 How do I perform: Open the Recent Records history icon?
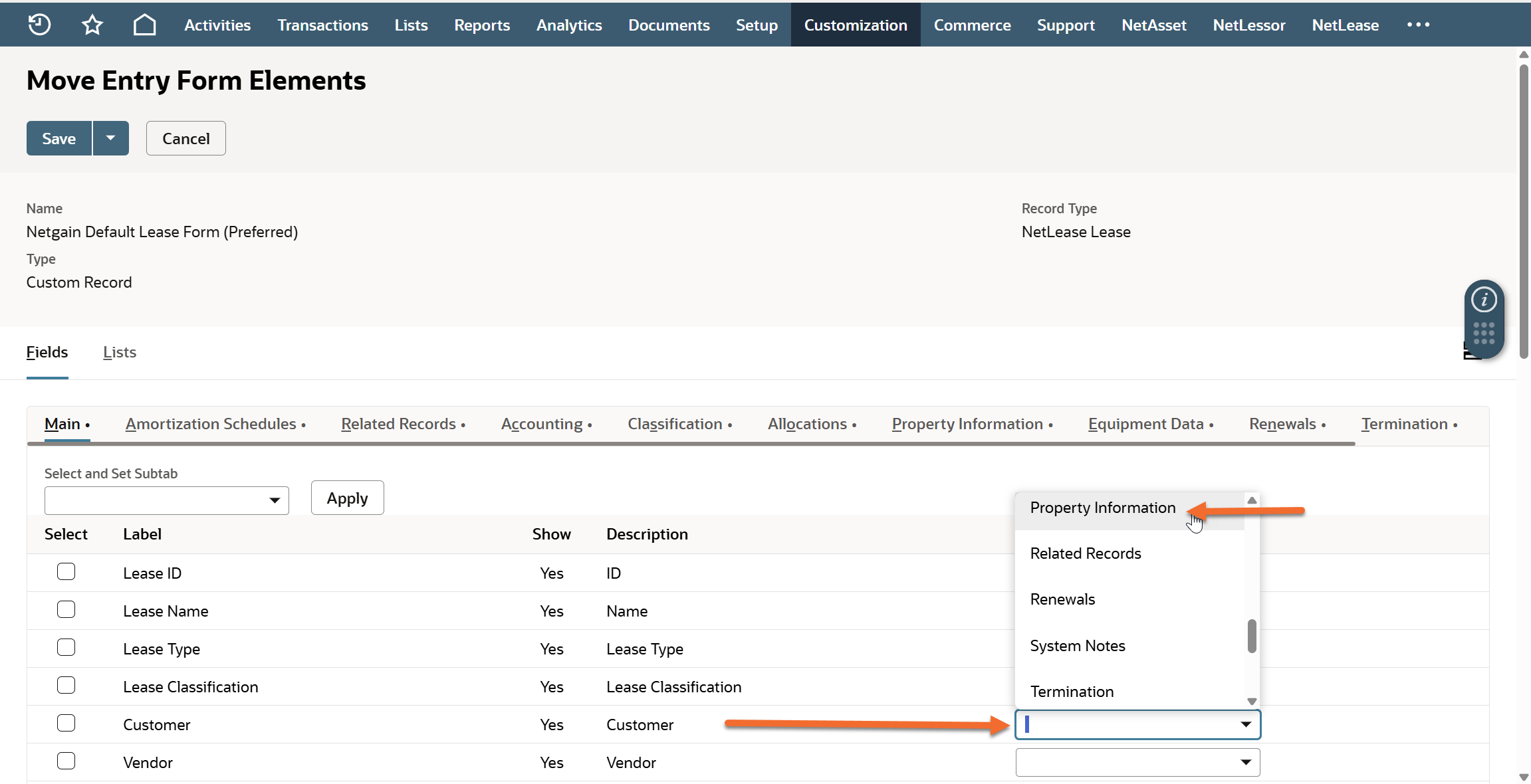[x=39, y=25]
